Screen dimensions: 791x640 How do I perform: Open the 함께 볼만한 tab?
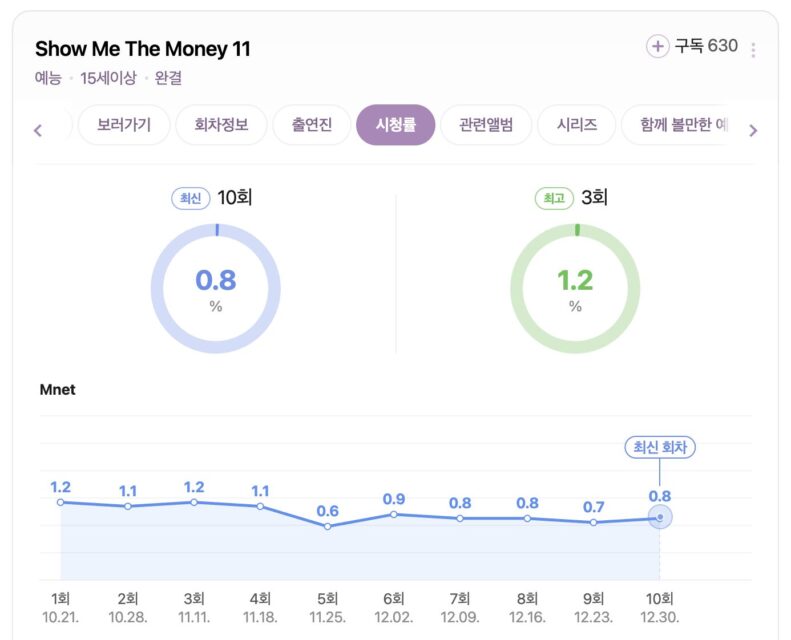click(675, 125)
